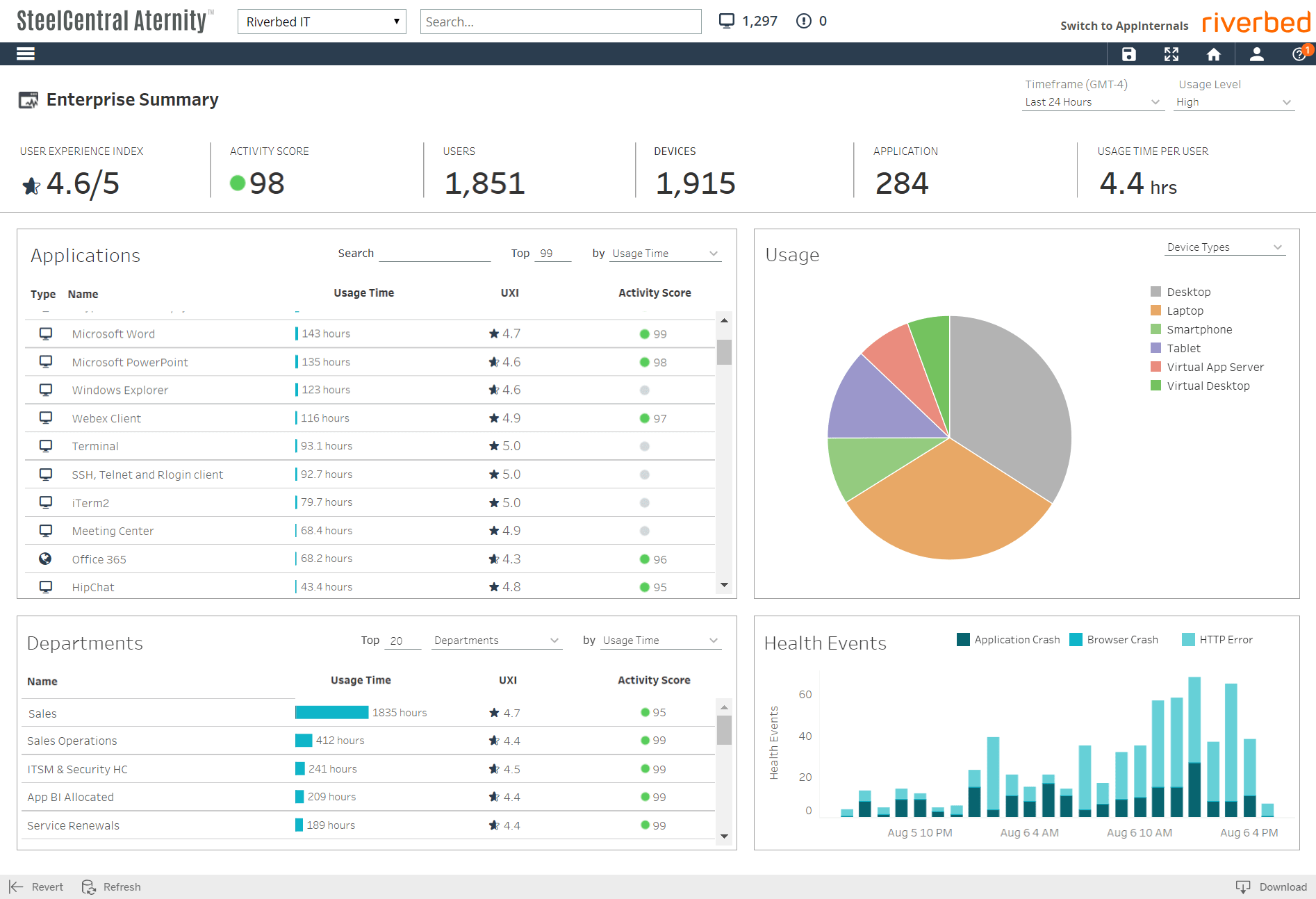
Task: Click the green activity dot for Sales Operations
Action: point(645,741)
